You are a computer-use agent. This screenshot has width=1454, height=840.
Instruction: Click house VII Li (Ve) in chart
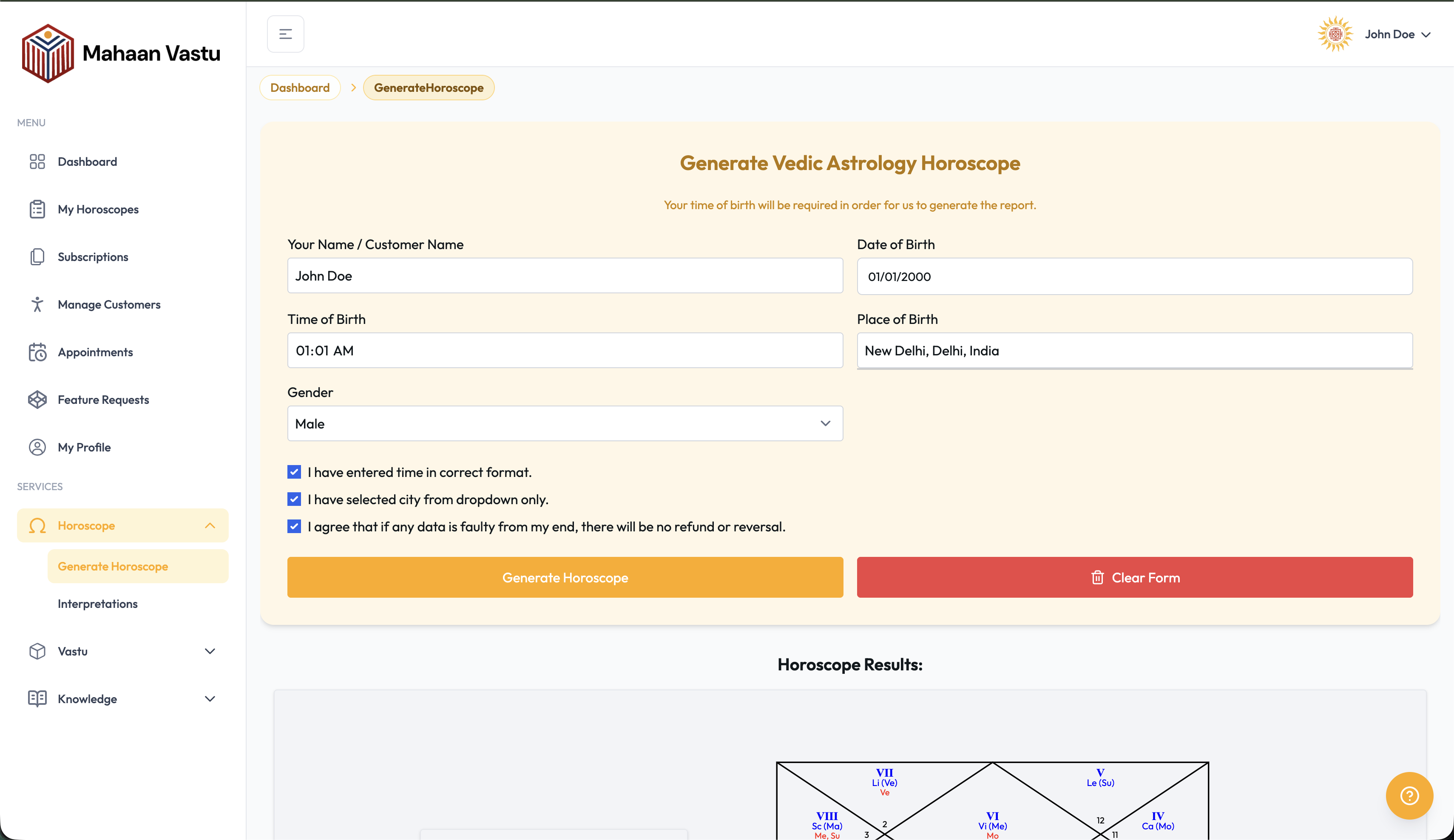coord(884,782)
